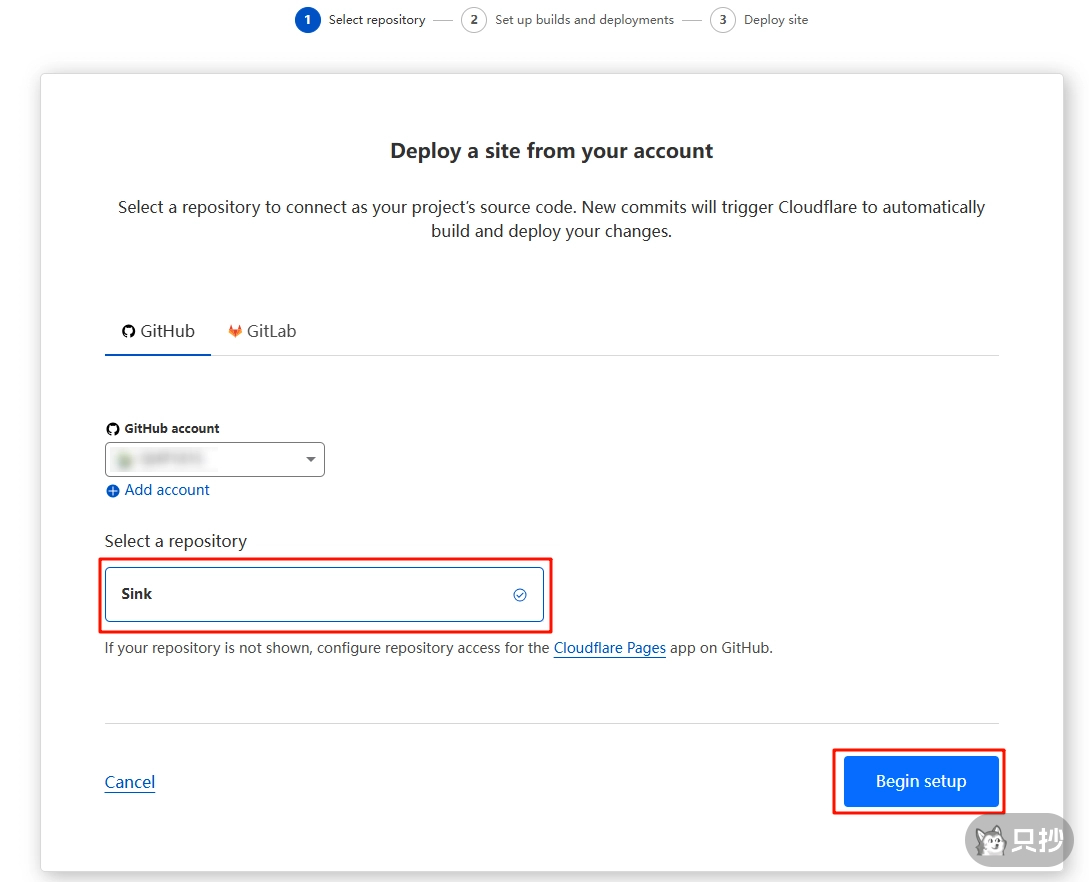Click the plus icon beside Add account
1089x882 pixels.
point(113,491)
